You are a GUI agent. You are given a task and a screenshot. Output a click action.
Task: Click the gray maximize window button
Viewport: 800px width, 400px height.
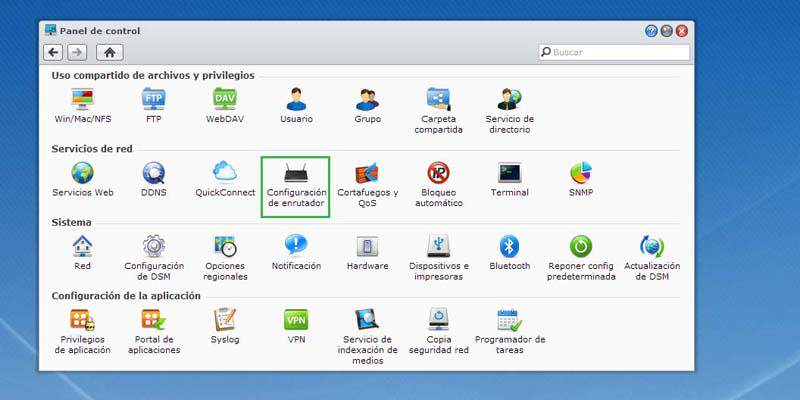click(x=666, y=31)
